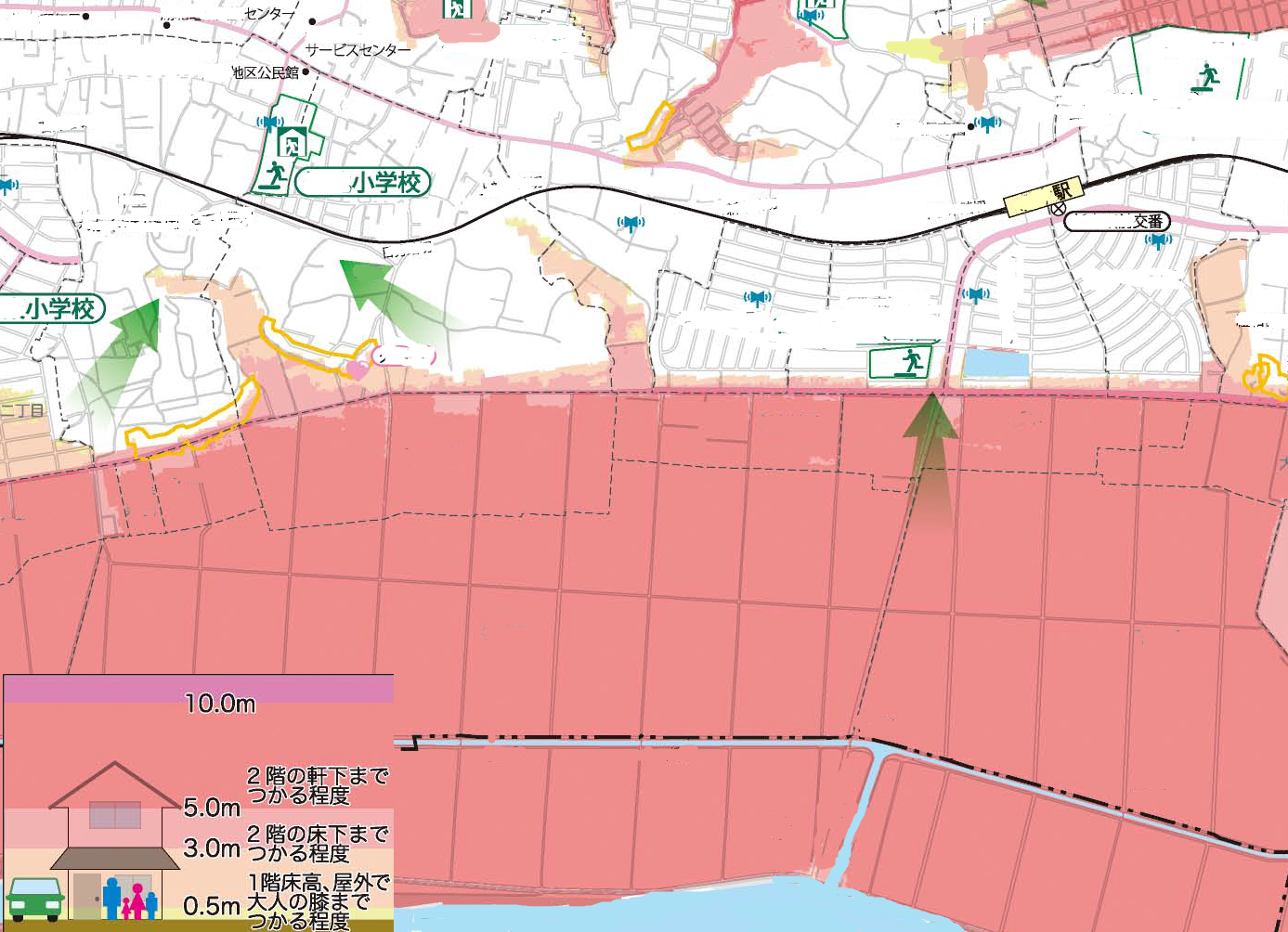Click the 10.0m legend label
Screen dimensions: 1288x932
(x=220, y=704)
